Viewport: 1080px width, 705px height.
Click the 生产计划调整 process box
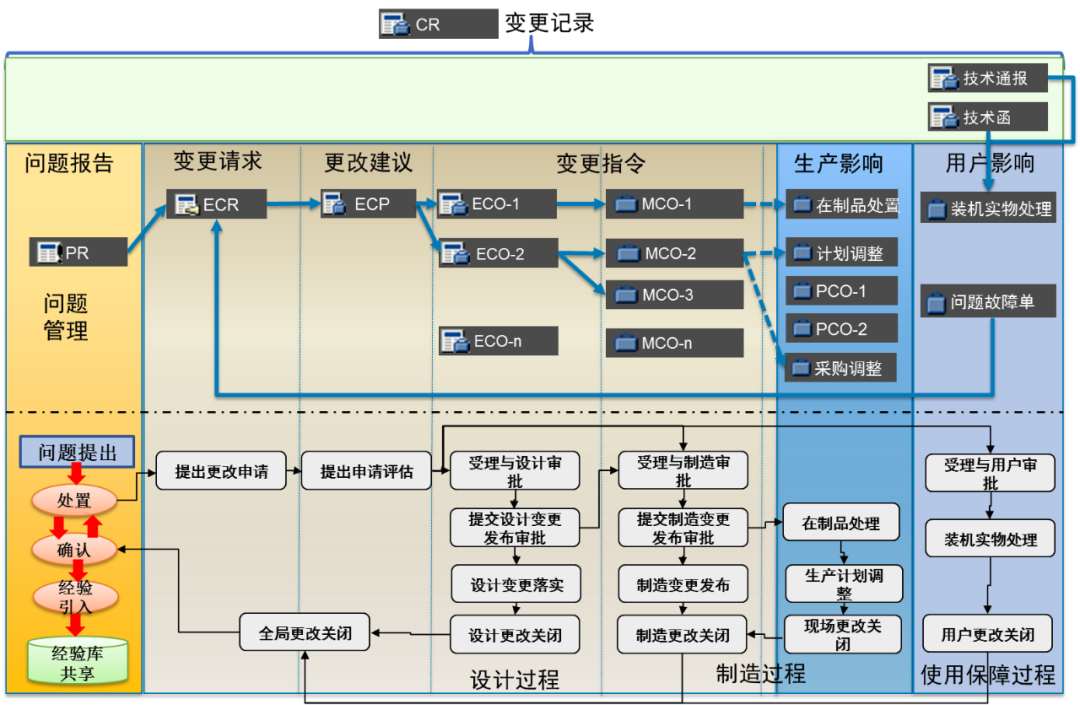pyautogui.click(x=844, y=584)
